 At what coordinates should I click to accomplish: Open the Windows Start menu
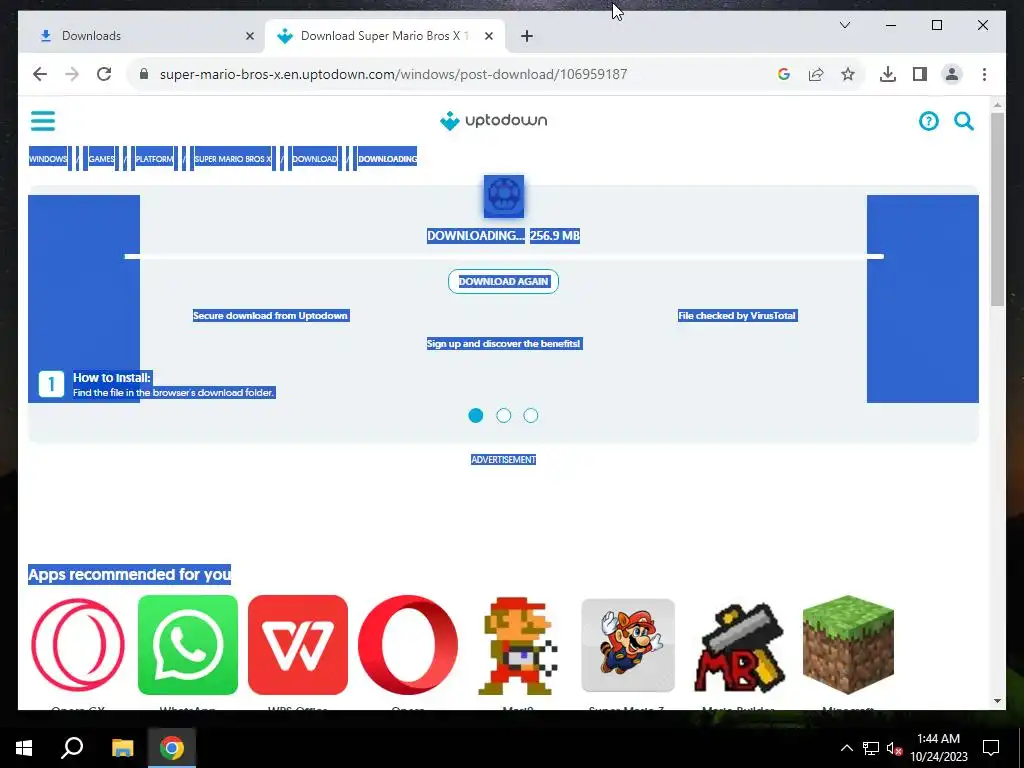click(24, 748)
